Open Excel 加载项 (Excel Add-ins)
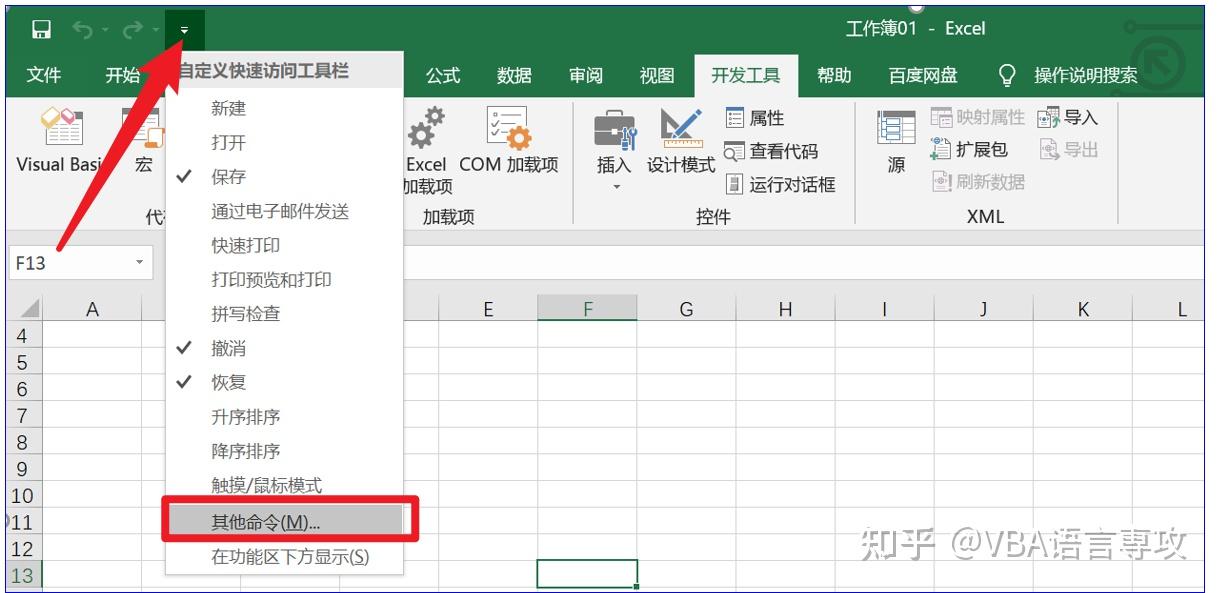This screenshot has width=1217, height=593. (425, 150)
